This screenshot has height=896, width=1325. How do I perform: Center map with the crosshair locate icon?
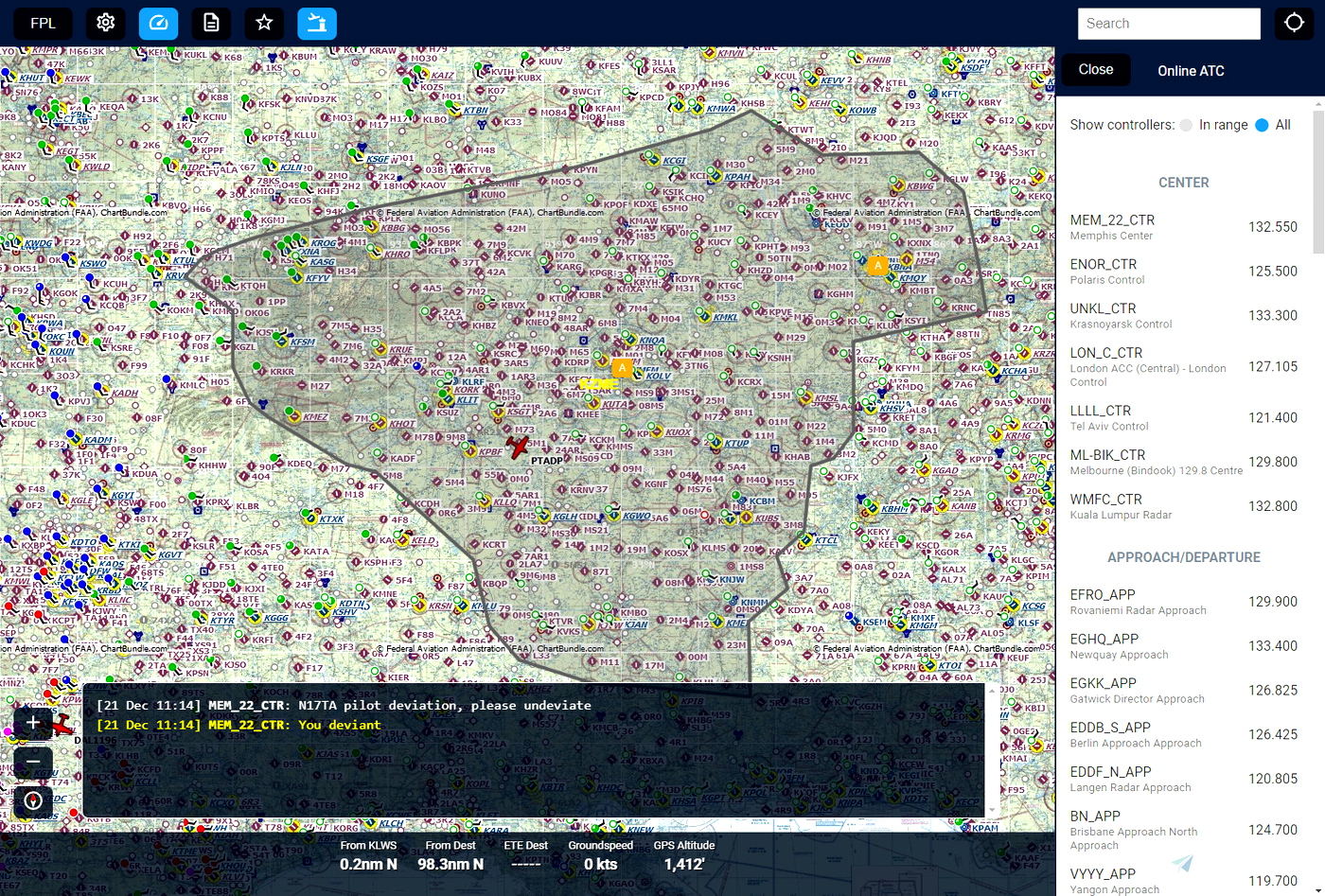coord(1294,23)
